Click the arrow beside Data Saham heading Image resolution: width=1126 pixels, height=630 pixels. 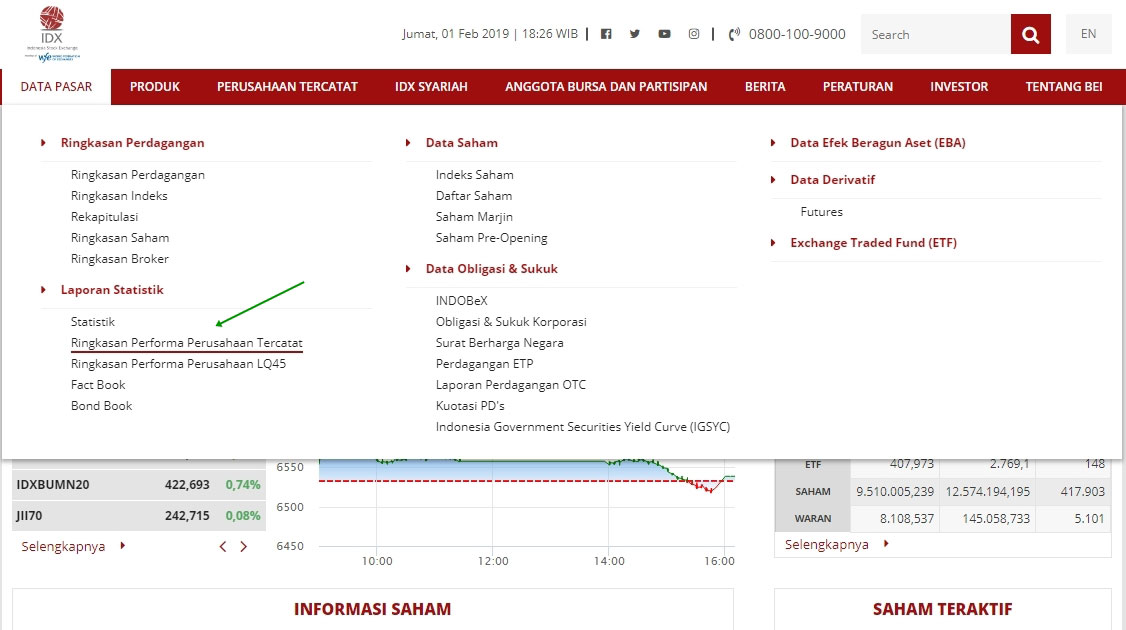pyautogui.click(x=408, y=143)
